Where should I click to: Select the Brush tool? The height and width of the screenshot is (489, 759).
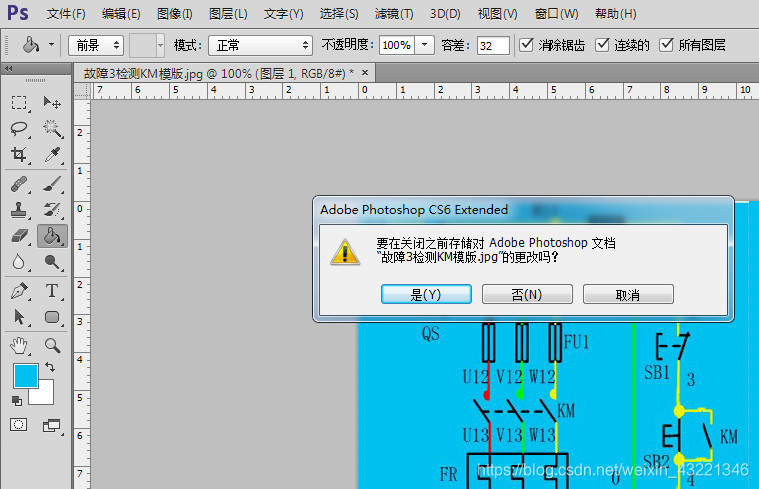click(x=52, y=184)
